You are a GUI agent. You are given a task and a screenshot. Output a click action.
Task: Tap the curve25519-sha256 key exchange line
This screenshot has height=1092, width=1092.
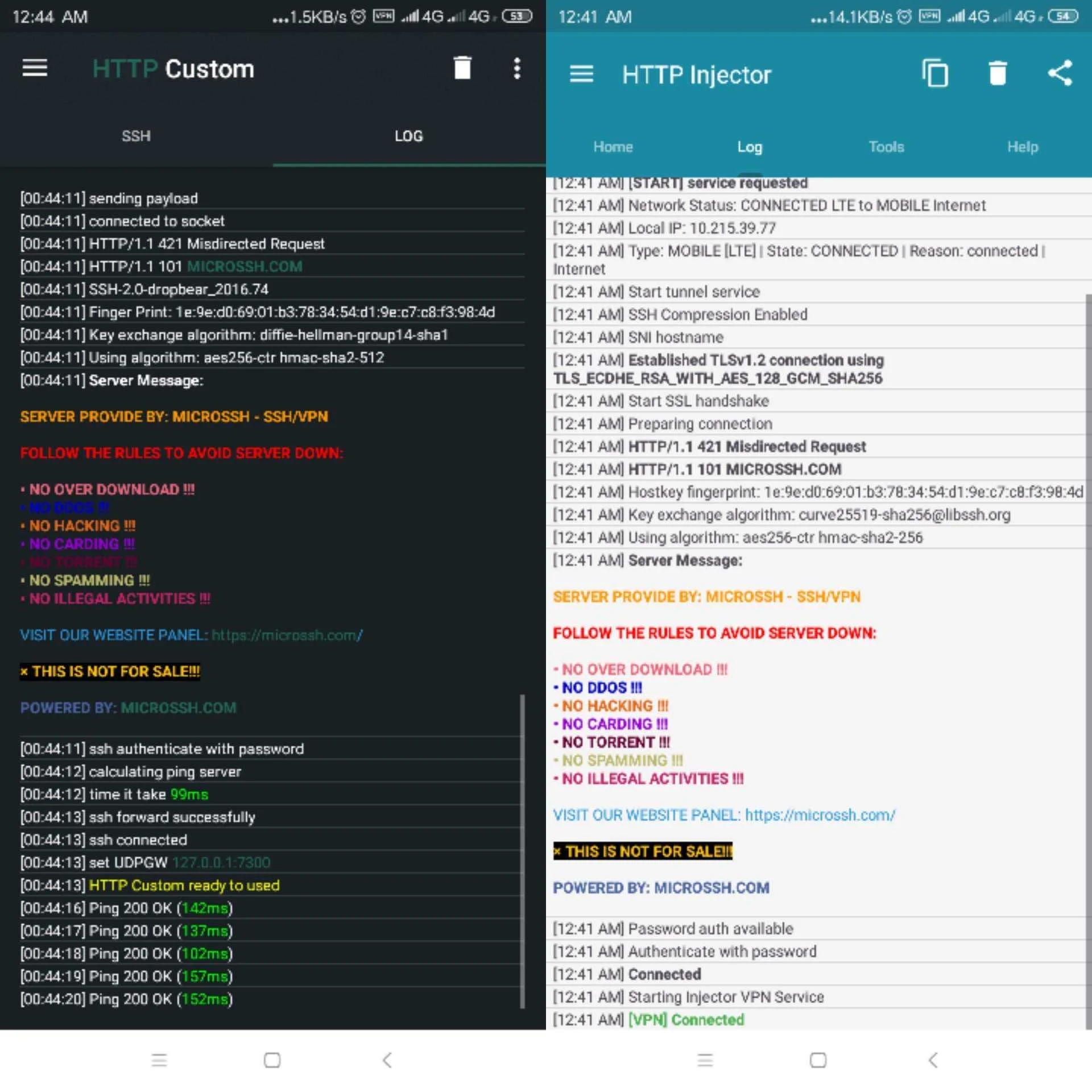coord(782,515)
